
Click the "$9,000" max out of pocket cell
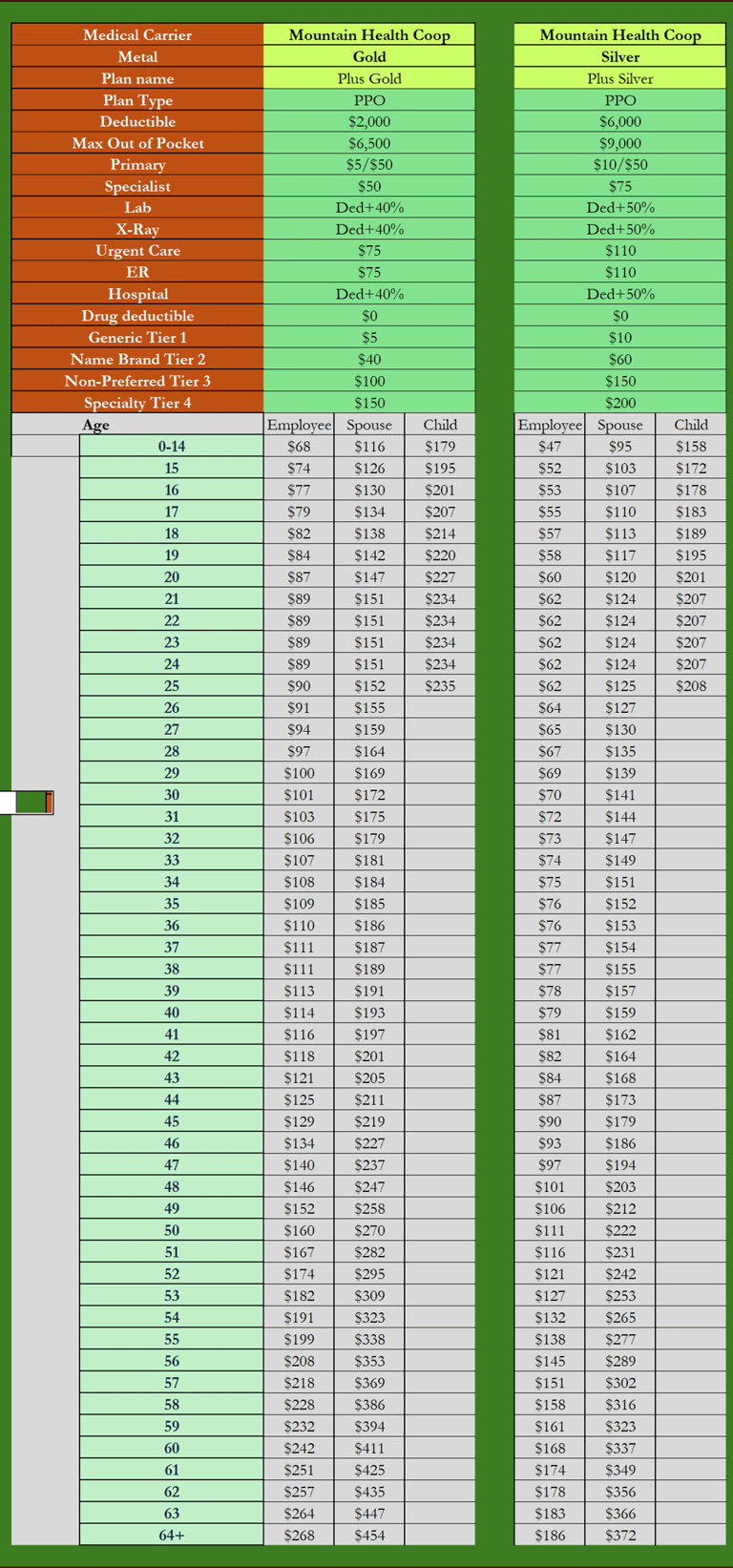tap(620, 143)
